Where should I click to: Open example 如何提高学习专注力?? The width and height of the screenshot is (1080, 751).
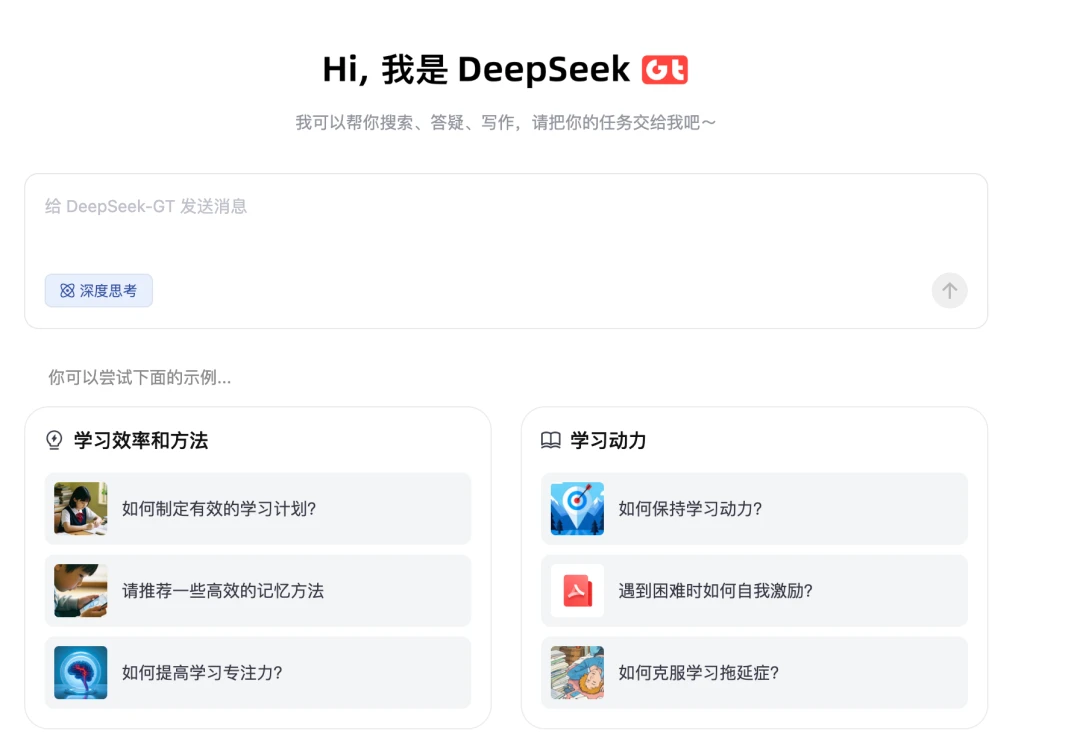(x=258, y=672)
